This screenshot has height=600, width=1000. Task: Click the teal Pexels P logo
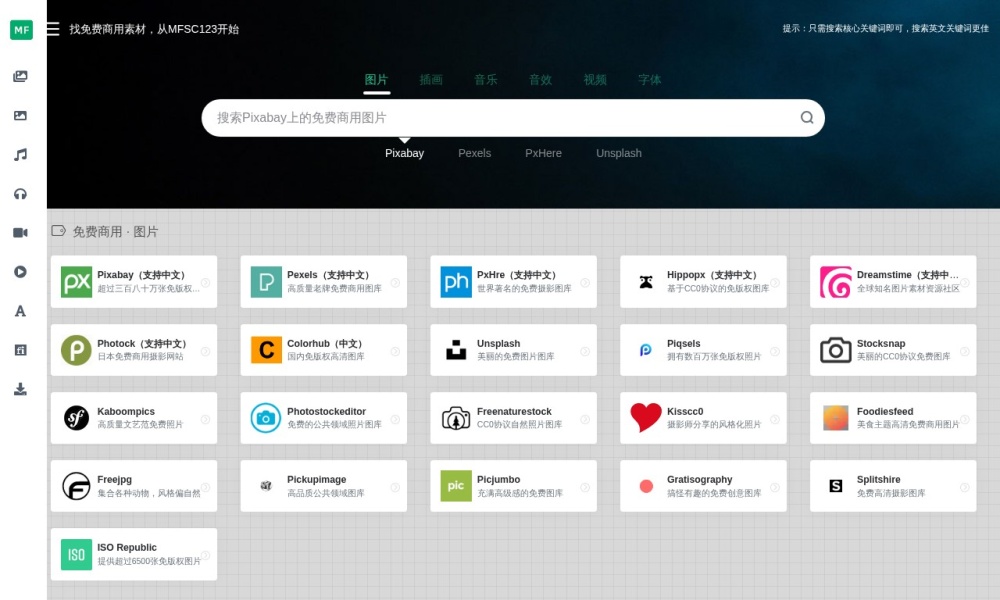(266, 282)
